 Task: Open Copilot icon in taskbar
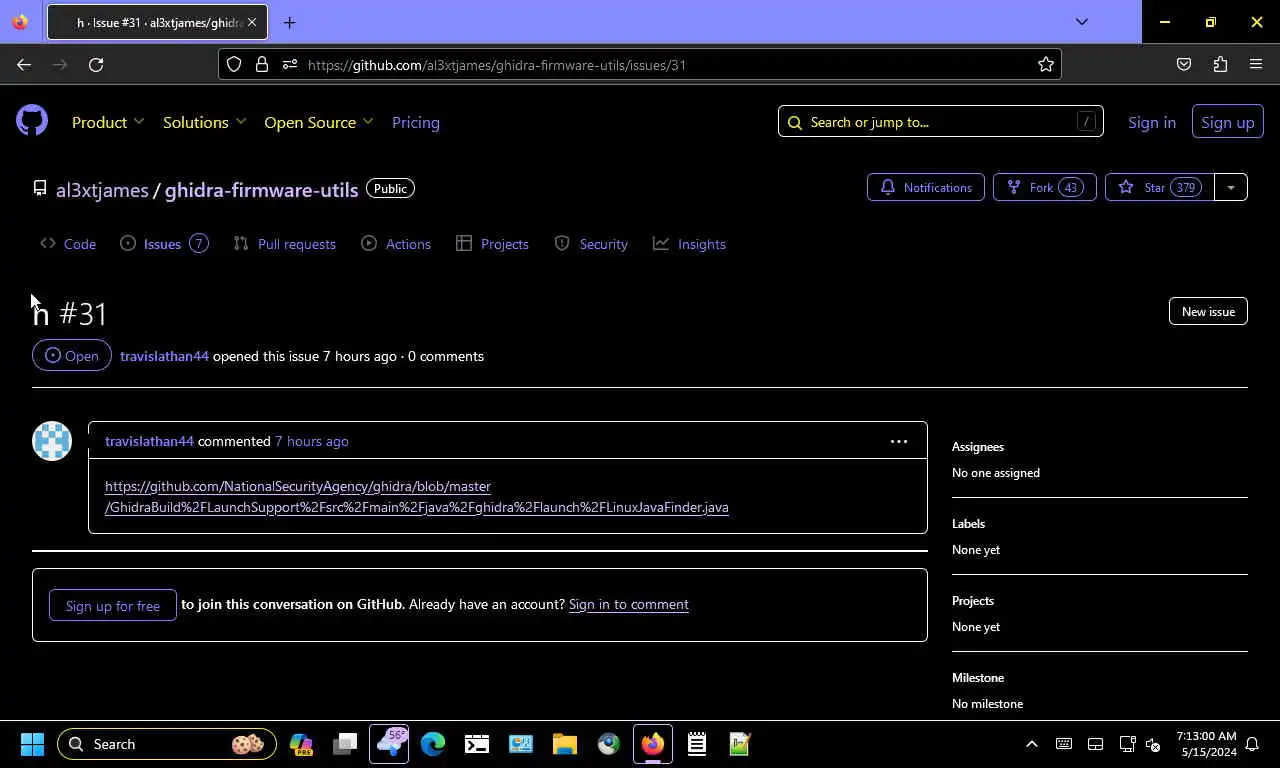pyautogui.click(x=301, y=744)
